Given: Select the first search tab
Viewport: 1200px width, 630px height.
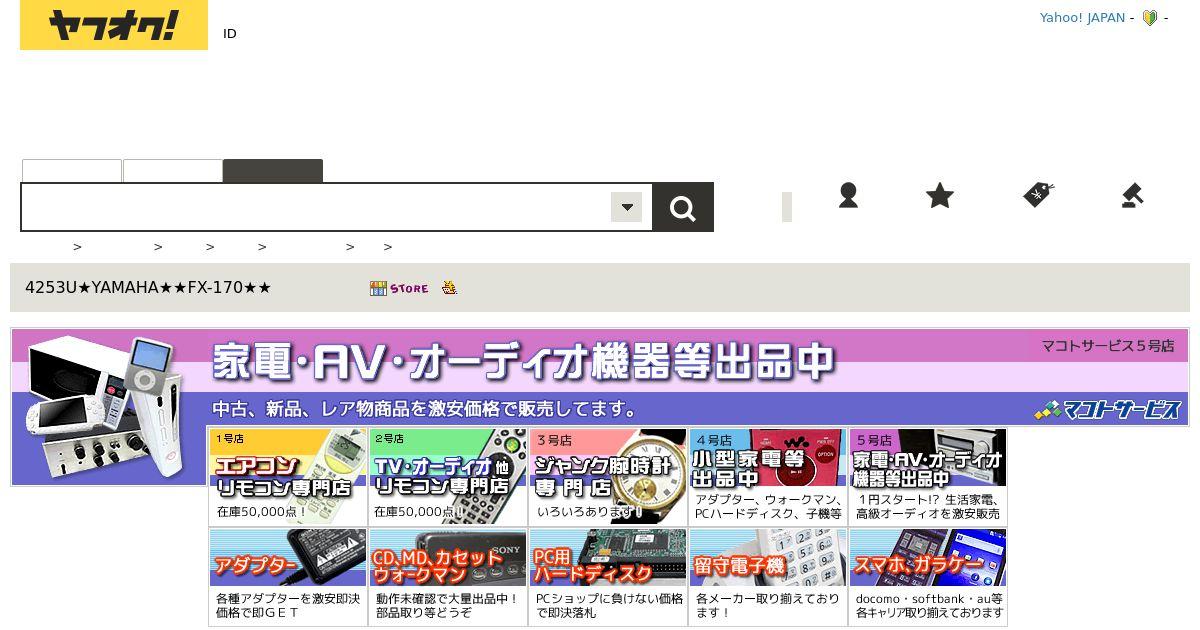Looking at the screenshot, I should (72, 171).
